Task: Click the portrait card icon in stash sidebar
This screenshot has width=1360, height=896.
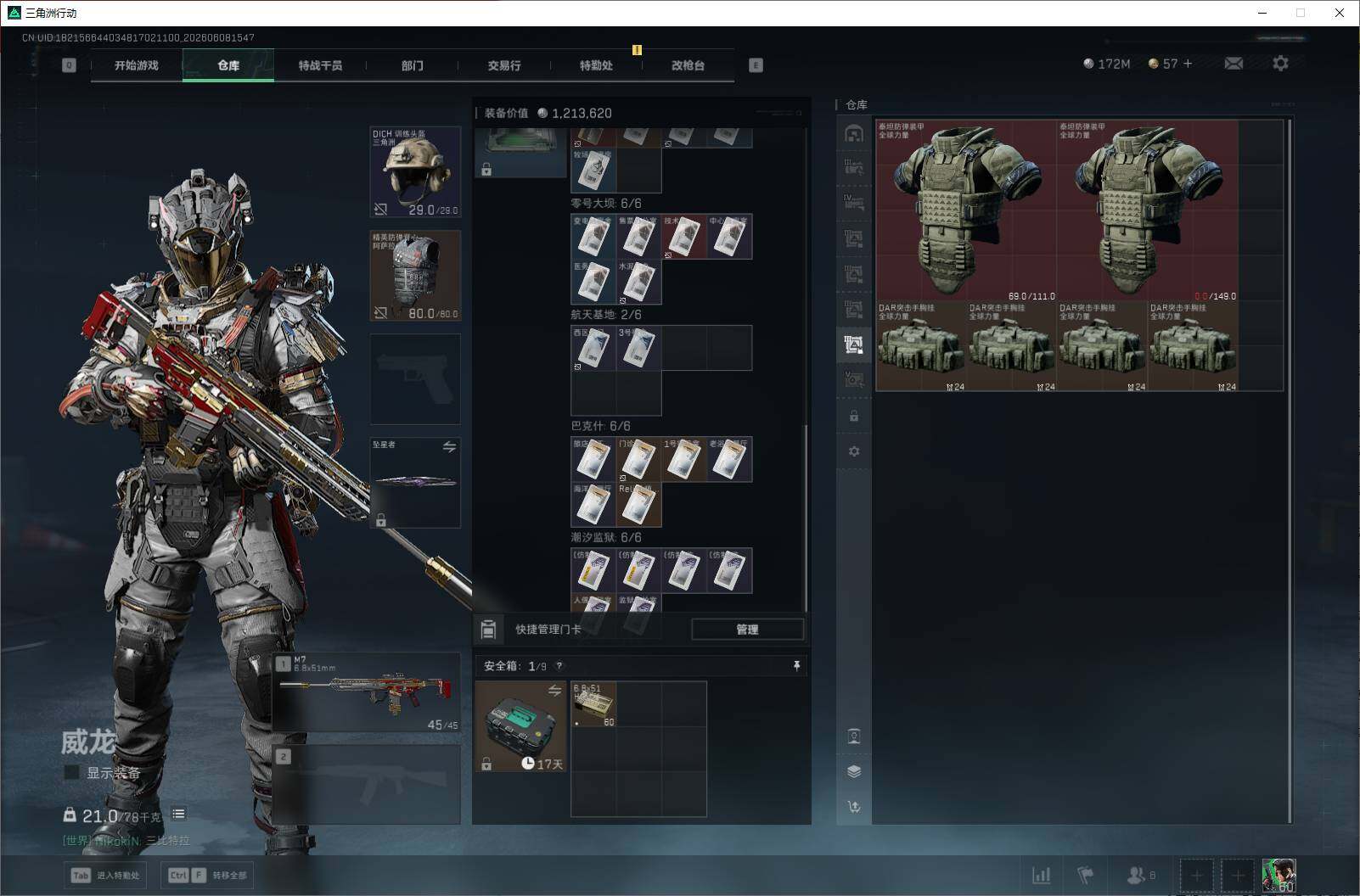Action: (x=854, y=736)
